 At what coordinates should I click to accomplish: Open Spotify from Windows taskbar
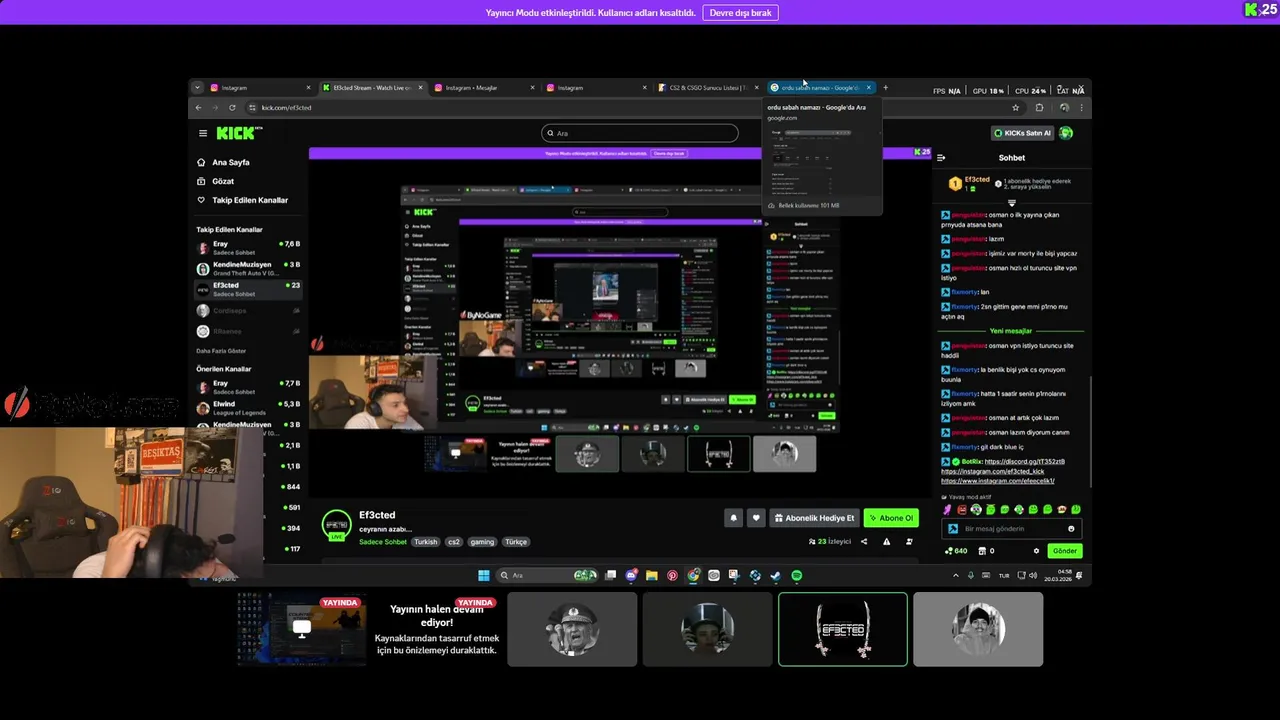click(x=797, y=576)
